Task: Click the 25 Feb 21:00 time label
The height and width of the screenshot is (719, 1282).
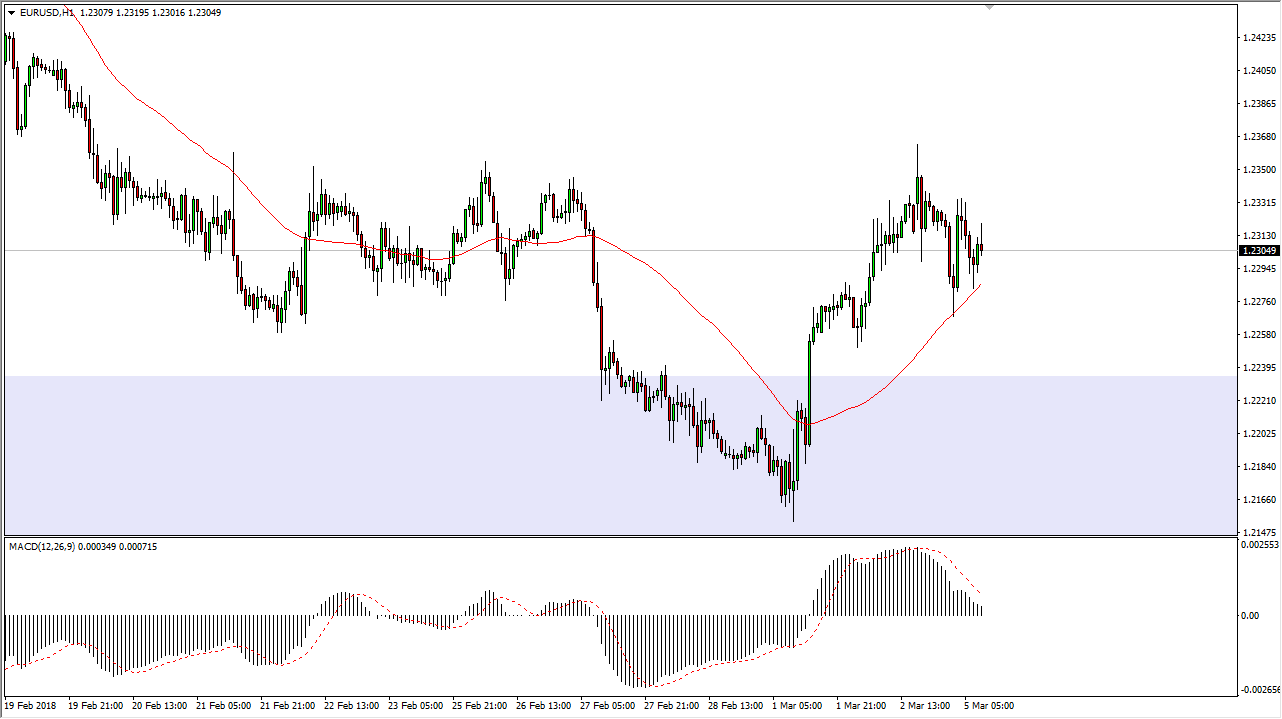Action: (479, 705)
